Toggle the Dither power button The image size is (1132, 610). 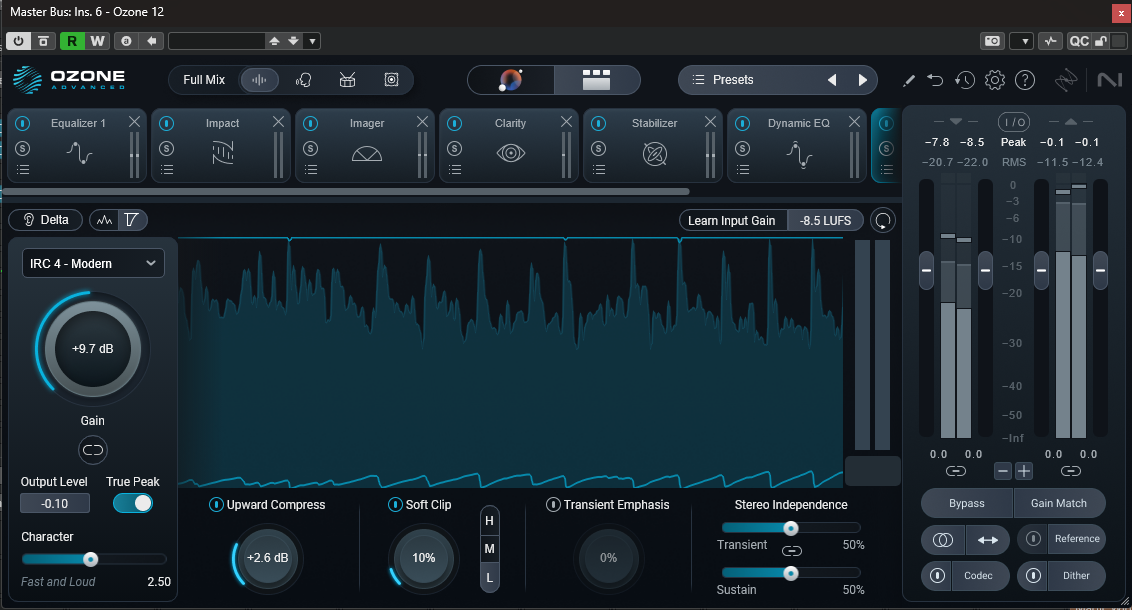click(1033, 575)
